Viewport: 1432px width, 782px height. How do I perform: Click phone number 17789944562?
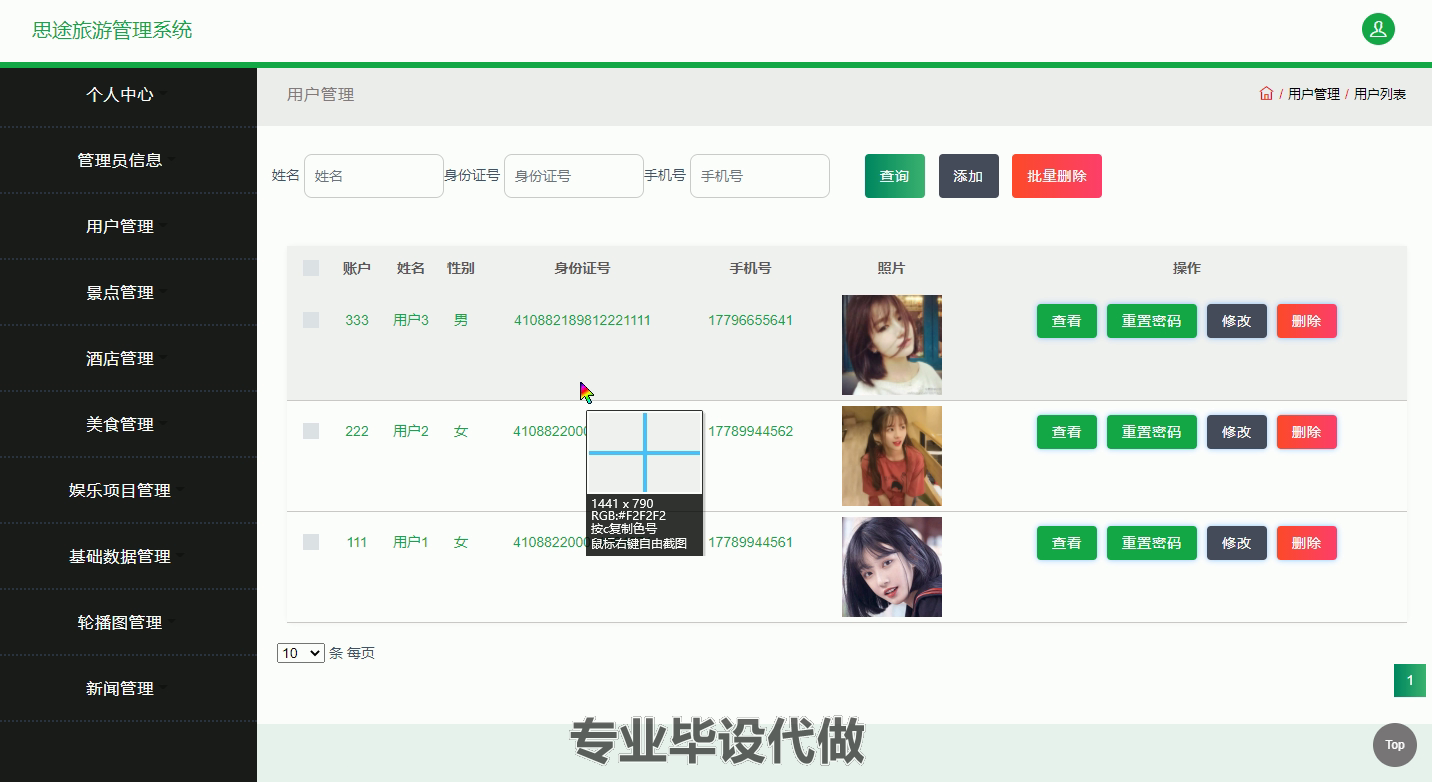pyautogui.click(x=750, y=431)
